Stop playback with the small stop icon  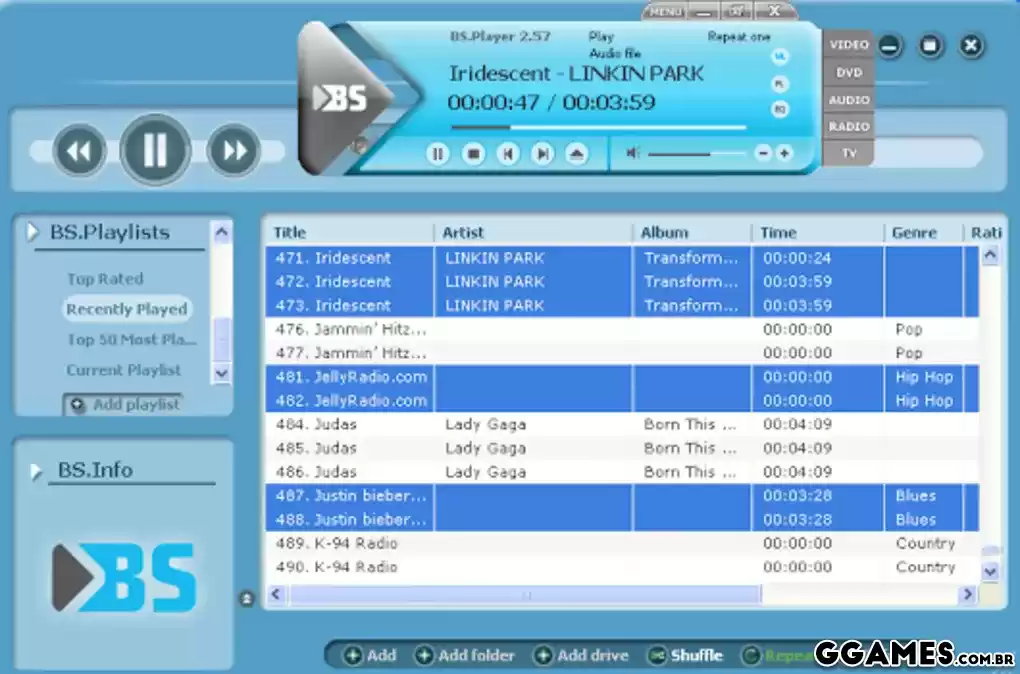(x=473, y=154)
